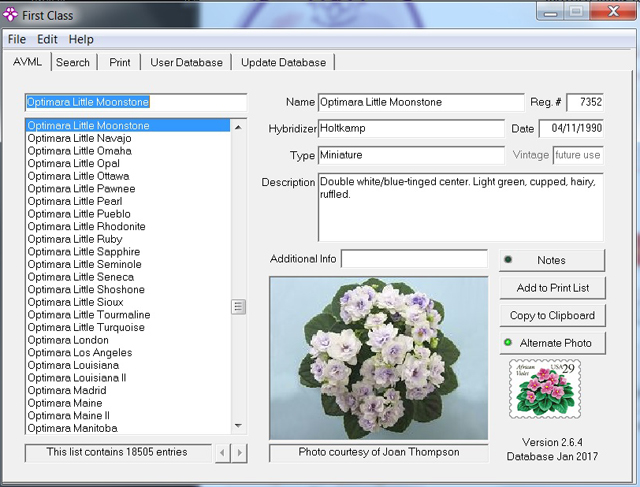640x487 pixels.
Task: Open the Edit menu
Action: (47, 39)
